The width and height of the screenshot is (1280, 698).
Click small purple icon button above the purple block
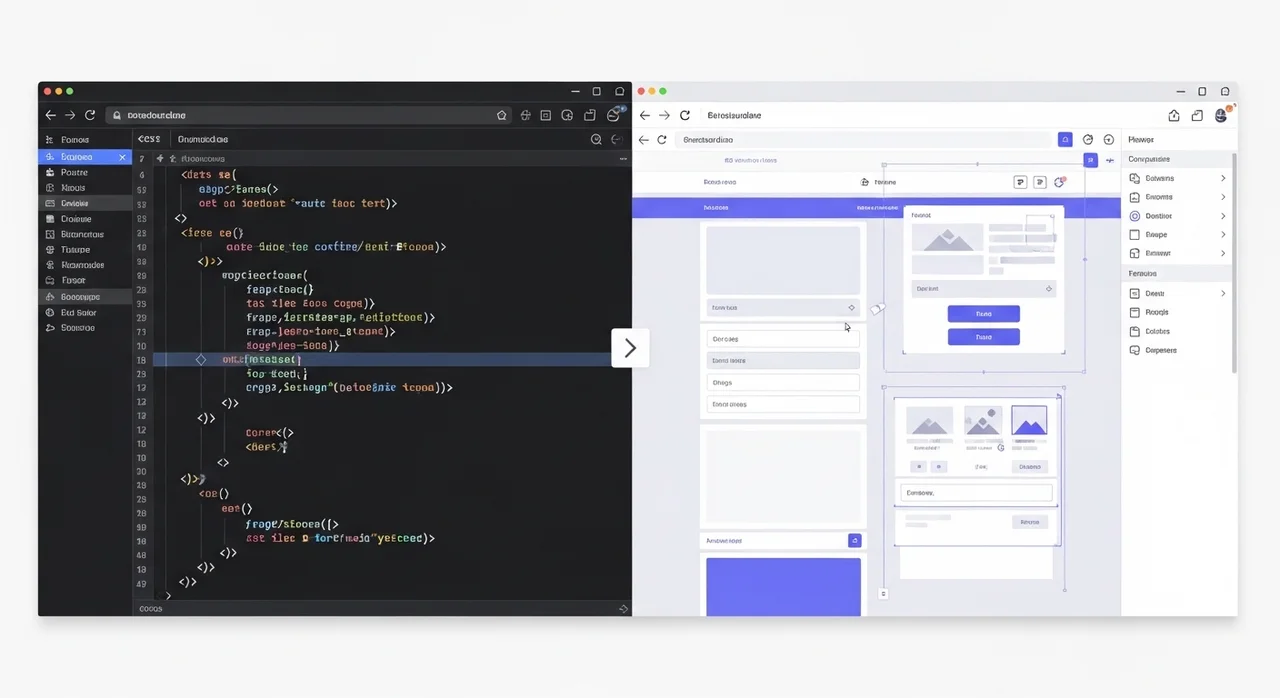[854, 540]
